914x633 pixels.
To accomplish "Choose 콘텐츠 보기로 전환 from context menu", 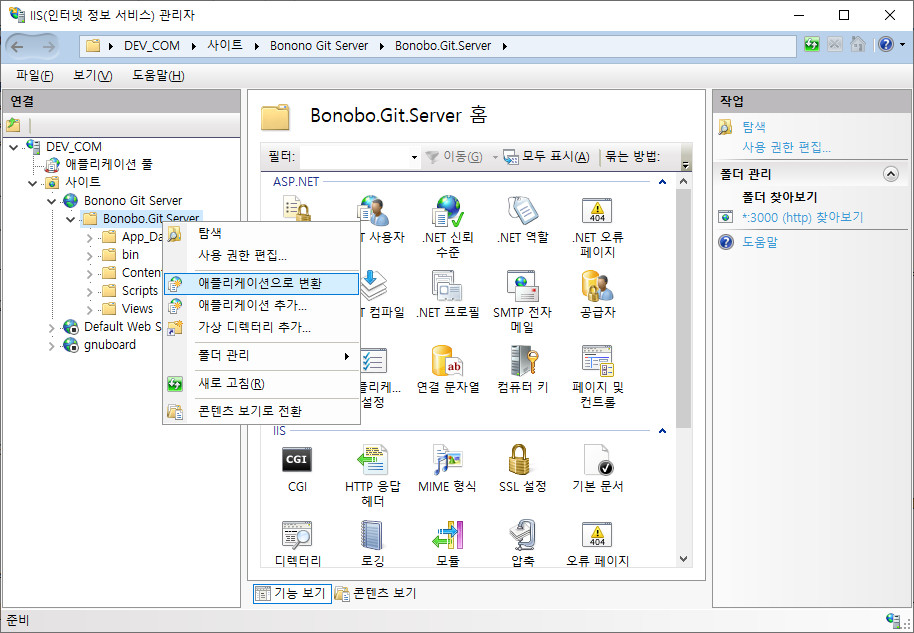I will (x=261, y=412).
